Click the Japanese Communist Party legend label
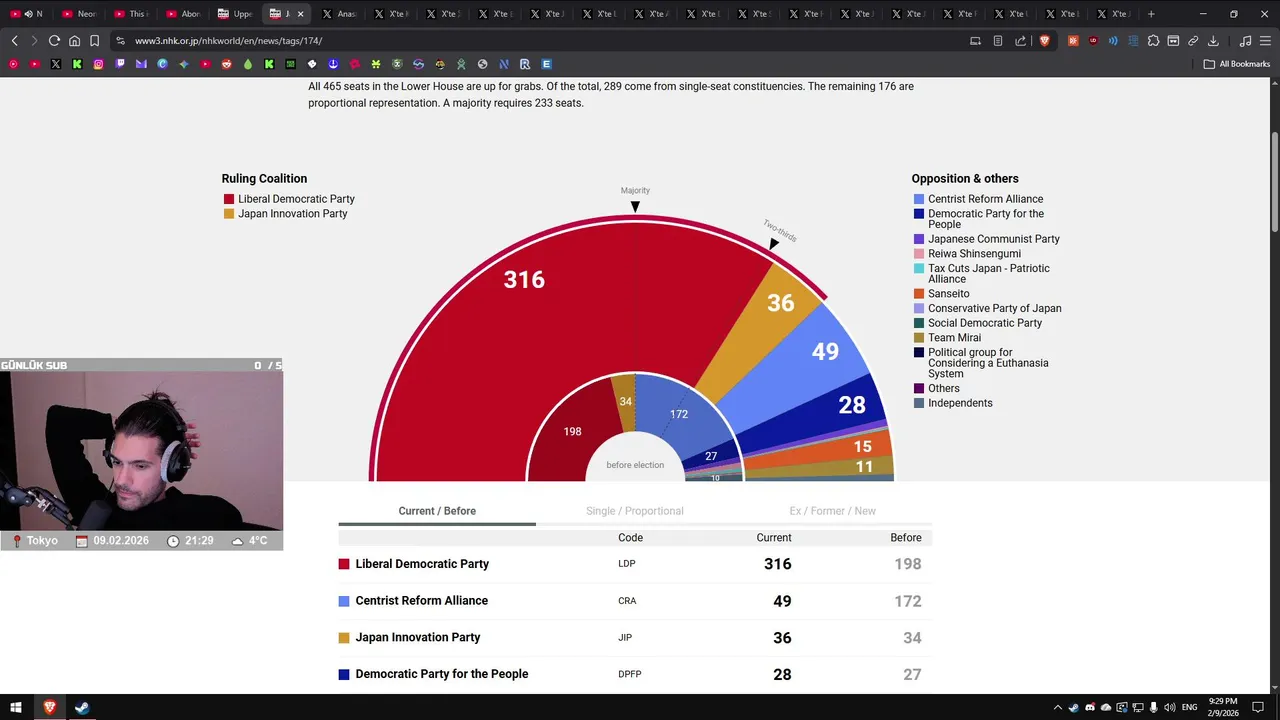 994,239
